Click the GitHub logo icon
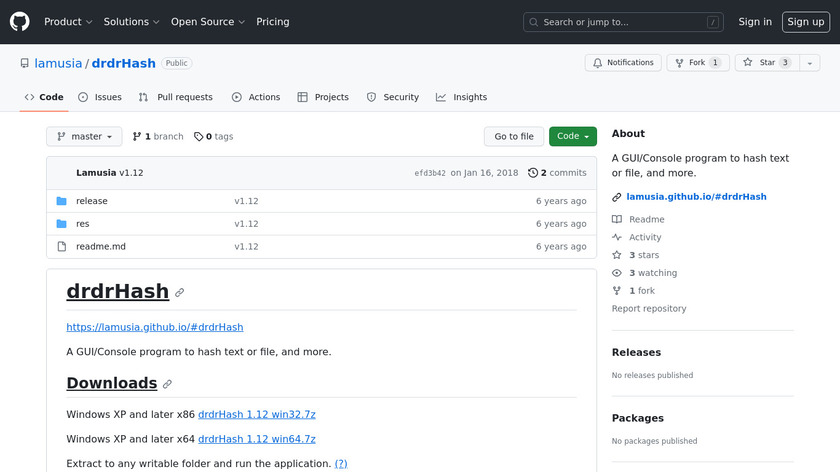840x472 pixels. coord(20,21)
